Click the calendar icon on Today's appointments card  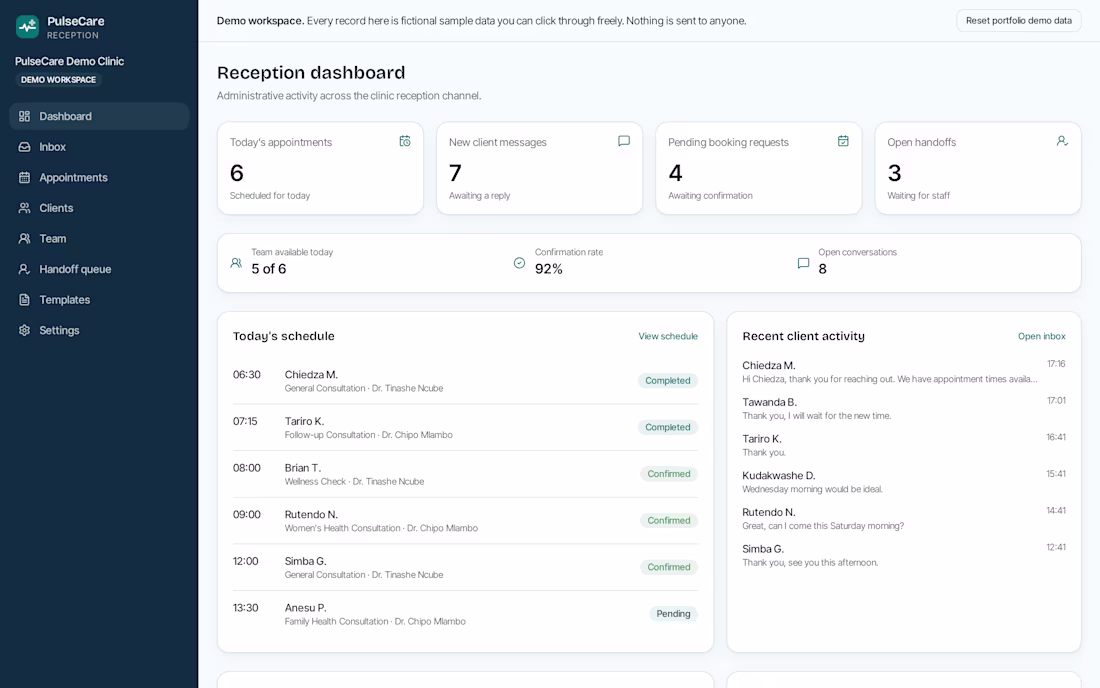pos(405,141)
